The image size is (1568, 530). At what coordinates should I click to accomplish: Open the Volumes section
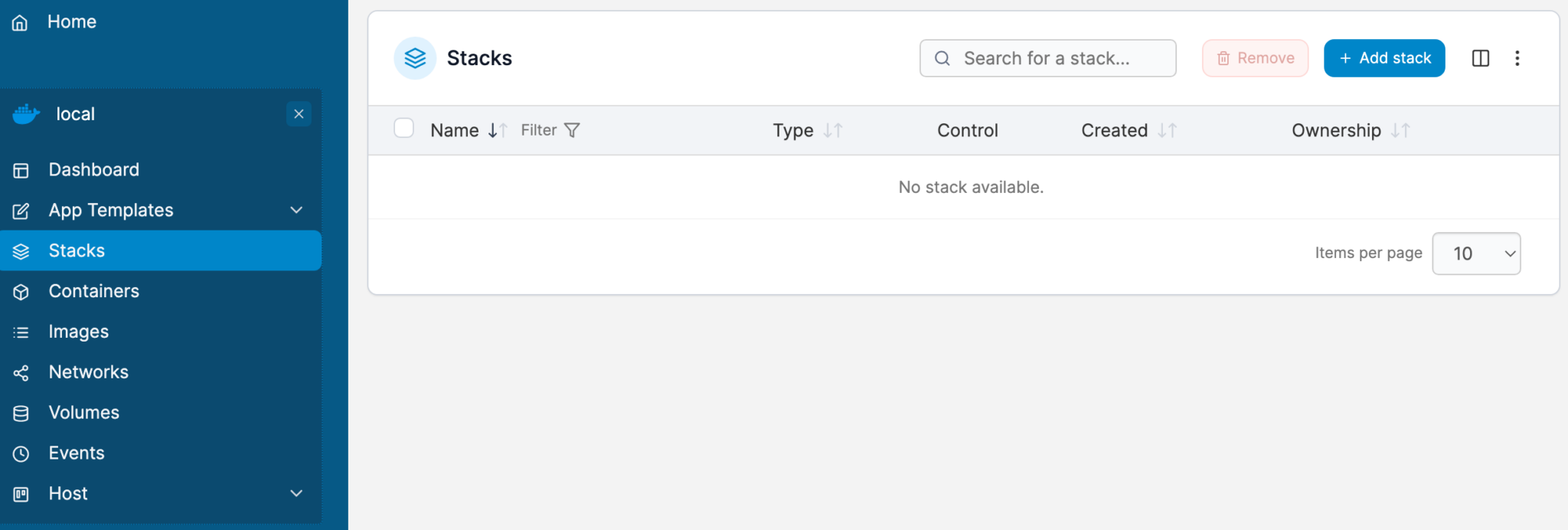tap(83, 412)
